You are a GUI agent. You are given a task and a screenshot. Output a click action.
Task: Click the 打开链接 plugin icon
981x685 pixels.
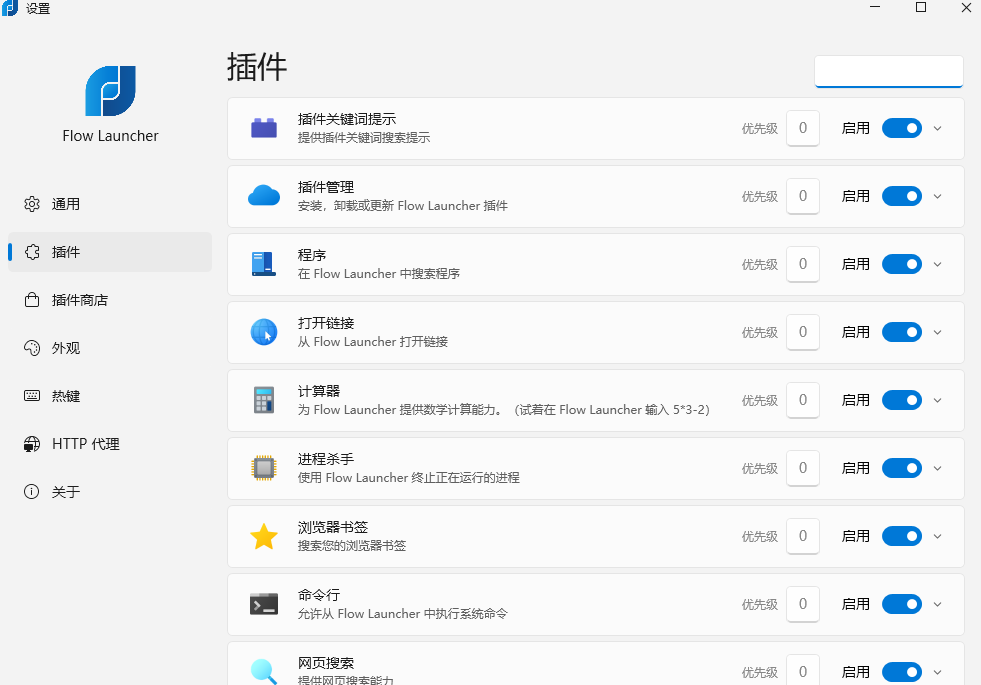pyautogui.click(x=263, y=332)
